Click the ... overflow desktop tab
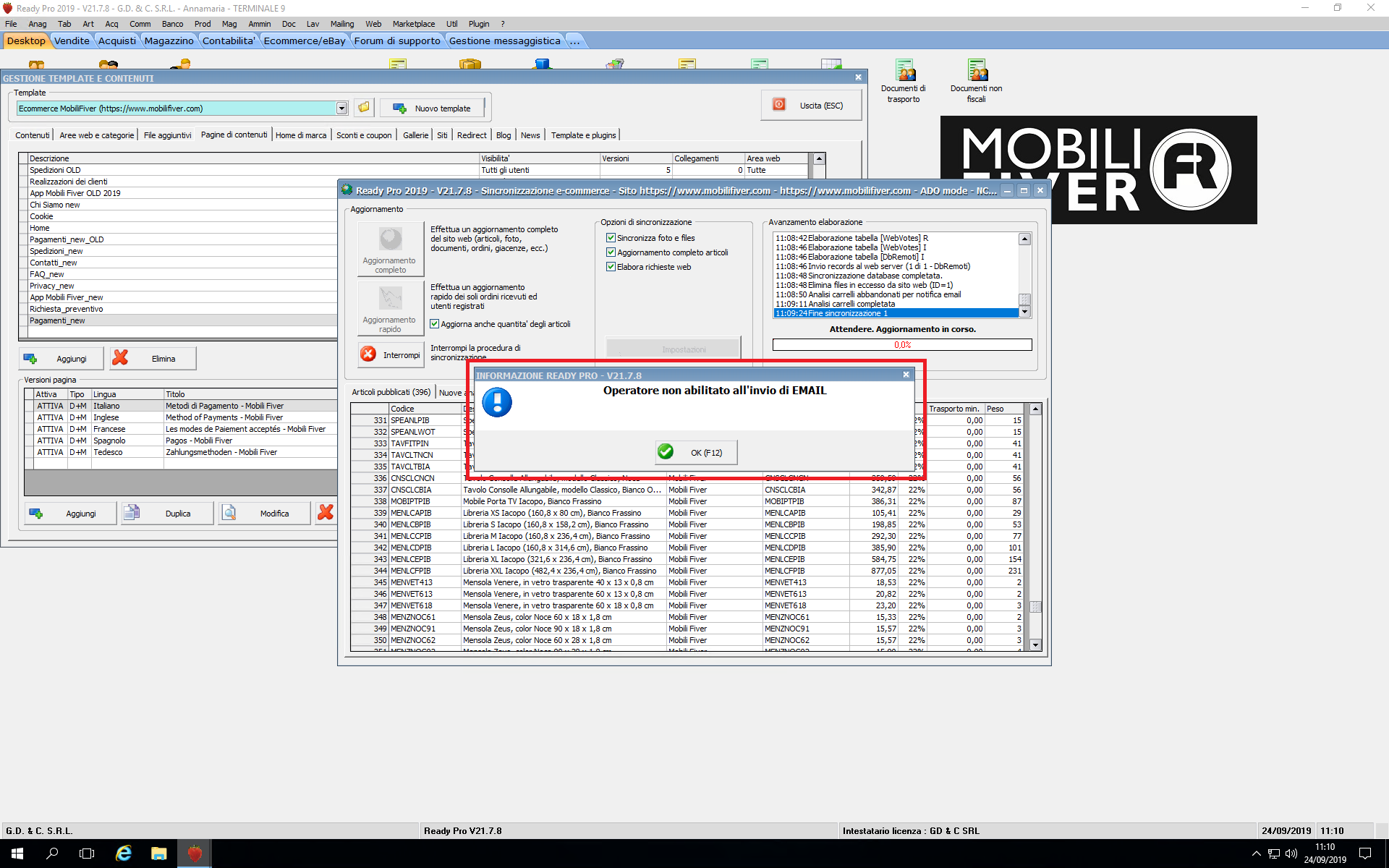Screen dimensions: 1389x868 pos(574,41)
